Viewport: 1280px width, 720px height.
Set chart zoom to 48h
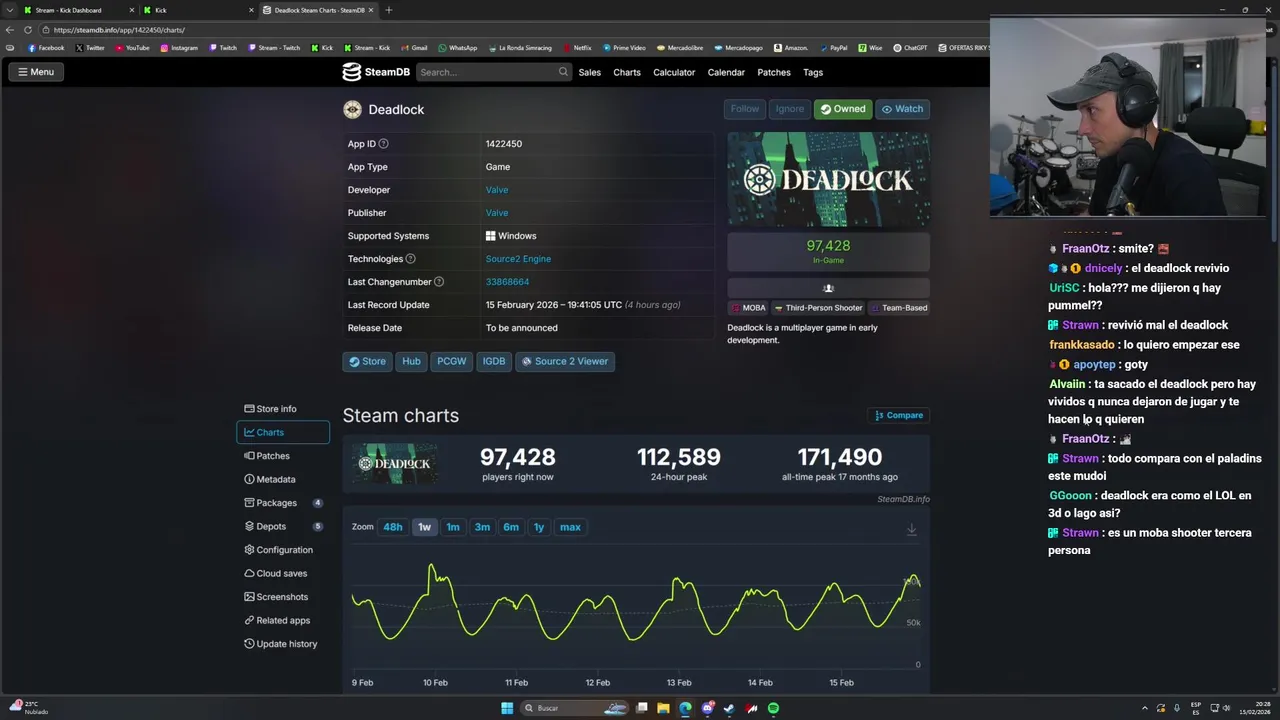tap(393, 527)
